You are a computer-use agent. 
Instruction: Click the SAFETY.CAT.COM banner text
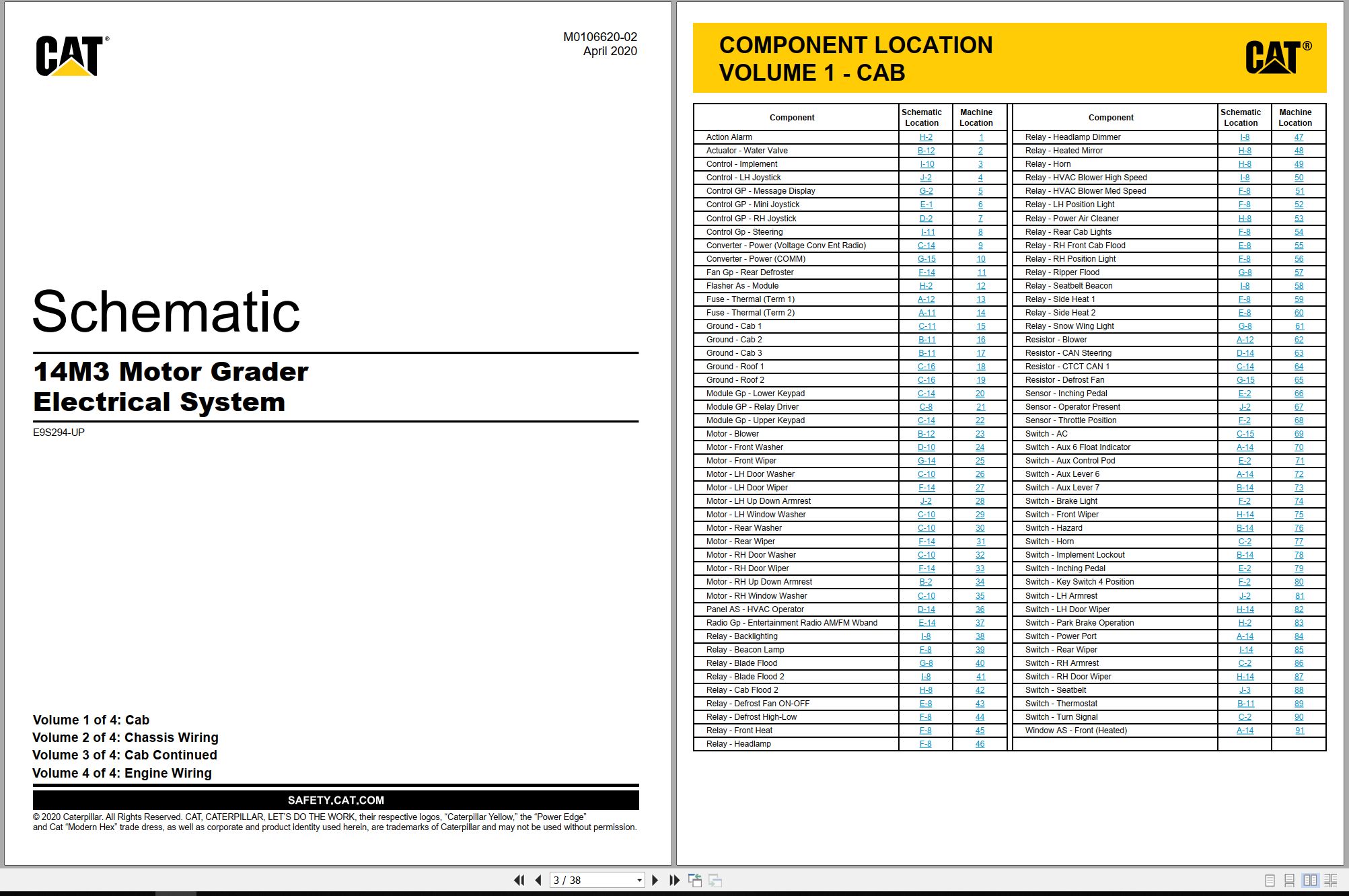(x=336, y=800)
